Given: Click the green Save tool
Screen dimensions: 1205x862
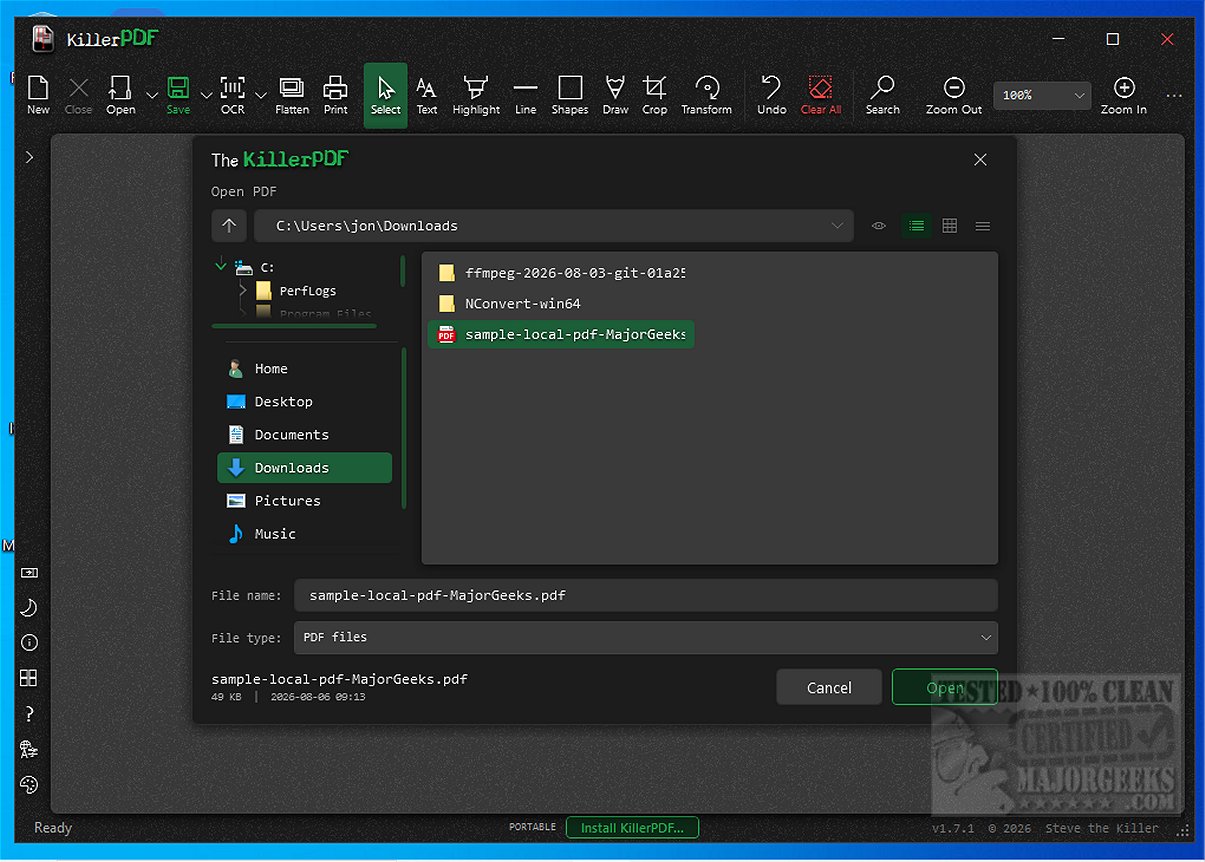Looking at the screenshot, I should [178, 95].
